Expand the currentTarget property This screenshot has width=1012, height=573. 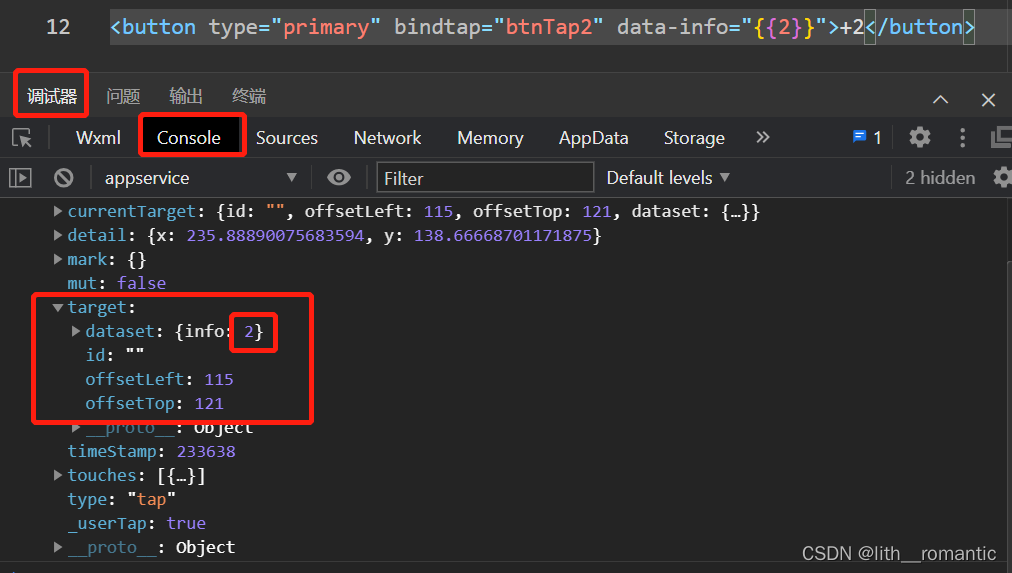click(x=57, y=211)
